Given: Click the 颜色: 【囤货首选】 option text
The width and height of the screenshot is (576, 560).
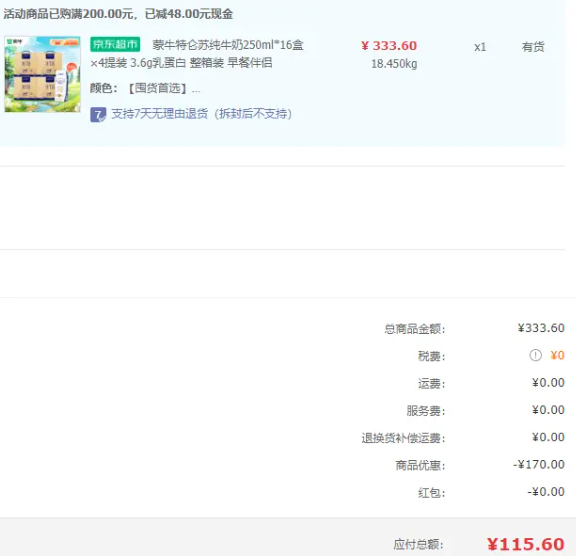Looking at the screenshot, I should [145, 88].
